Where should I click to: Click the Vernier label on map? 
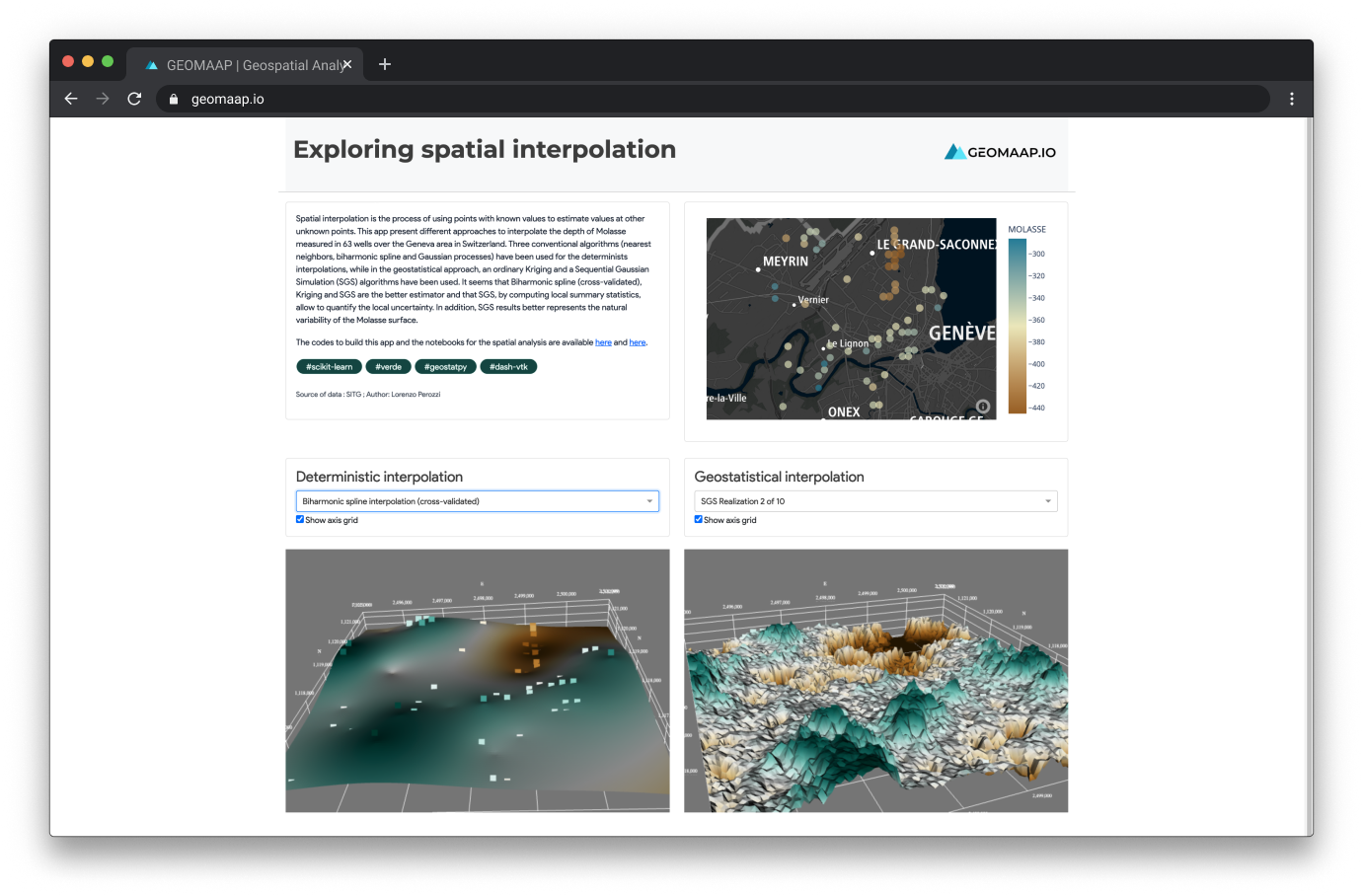coord(813,300)
